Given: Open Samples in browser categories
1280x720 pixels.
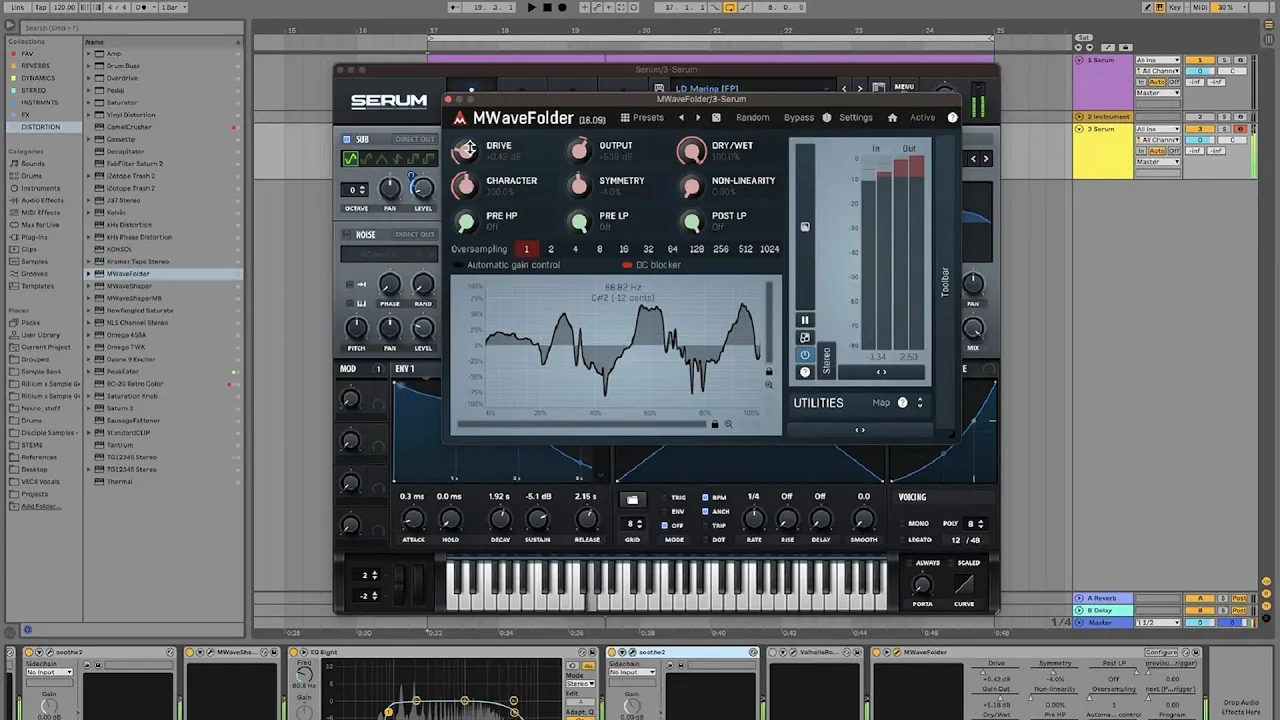Looking at the screenshot, I should [x=33, y=261].
